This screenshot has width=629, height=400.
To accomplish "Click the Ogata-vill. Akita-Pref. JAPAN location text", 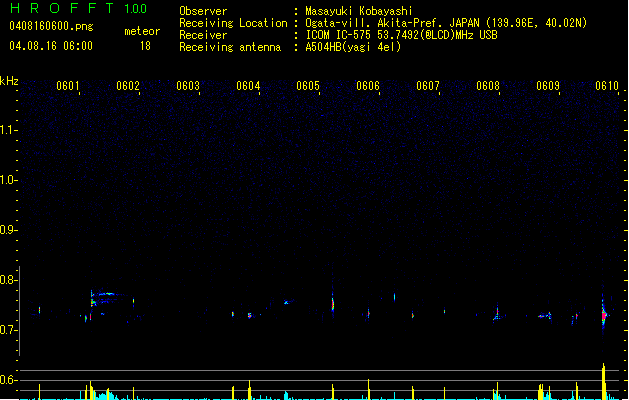I will (x=446, y=23).
